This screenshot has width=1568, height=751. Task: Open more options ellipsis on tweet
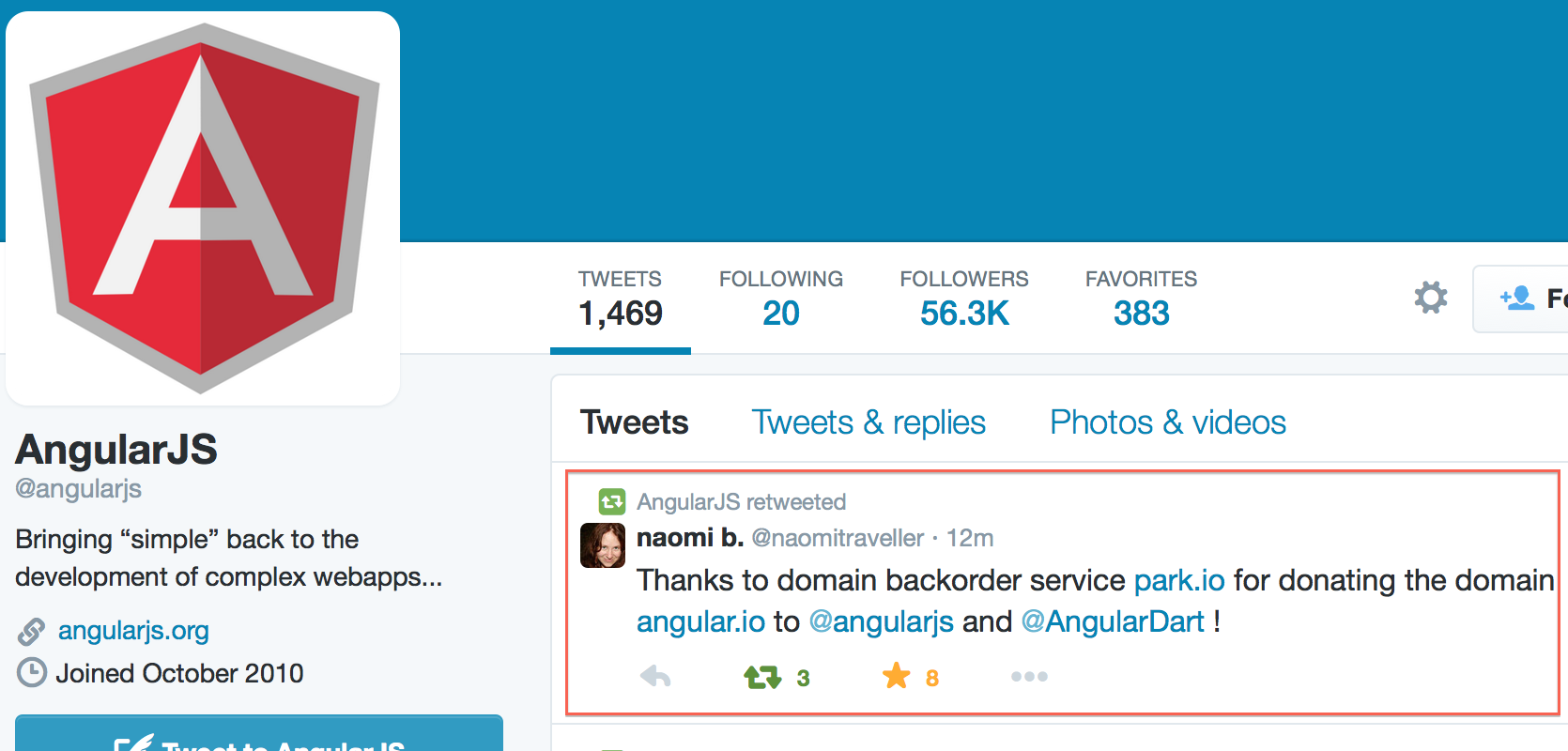click(1029, 676)
